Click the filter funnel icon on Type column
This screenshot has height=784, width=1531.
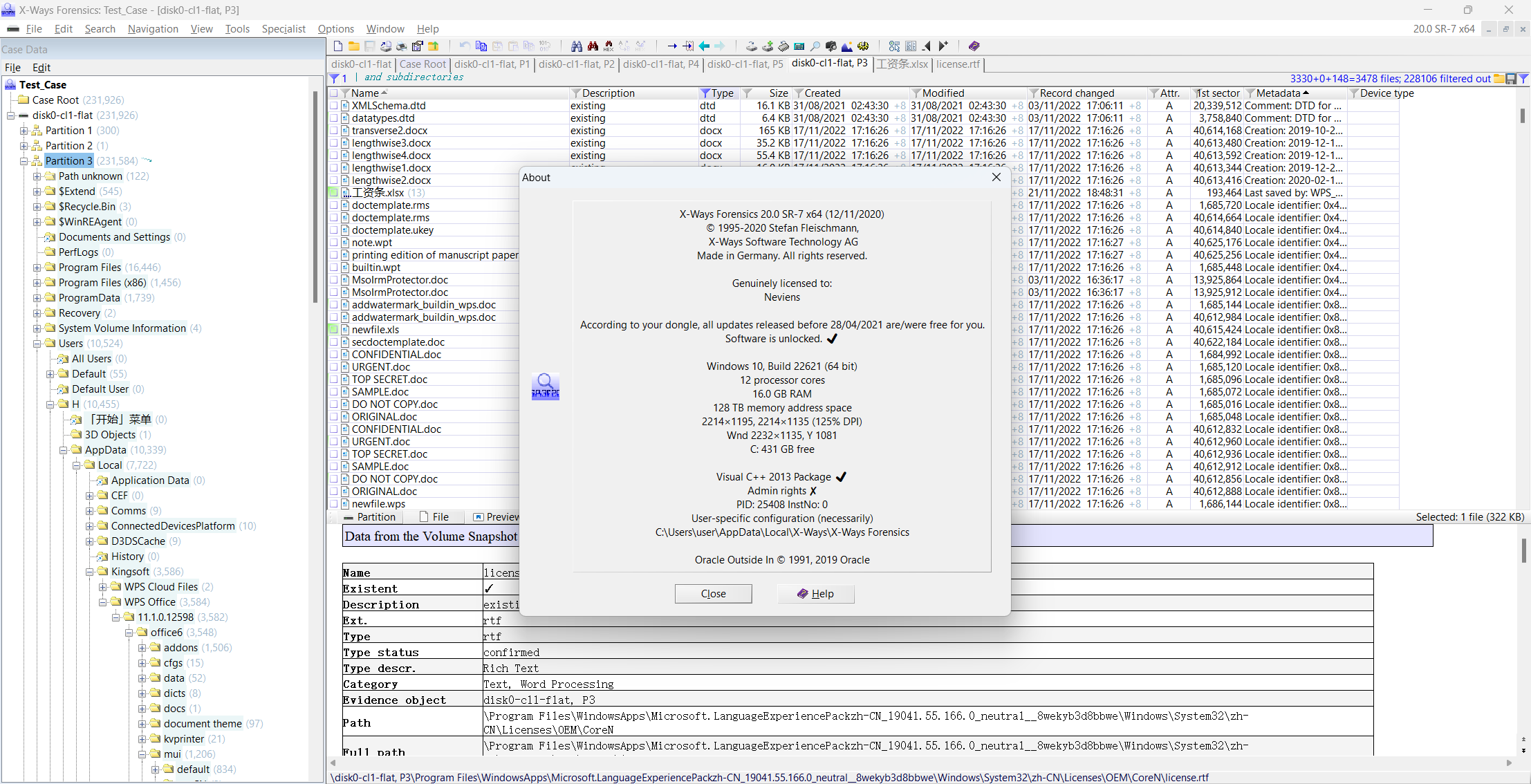point(705,93)
